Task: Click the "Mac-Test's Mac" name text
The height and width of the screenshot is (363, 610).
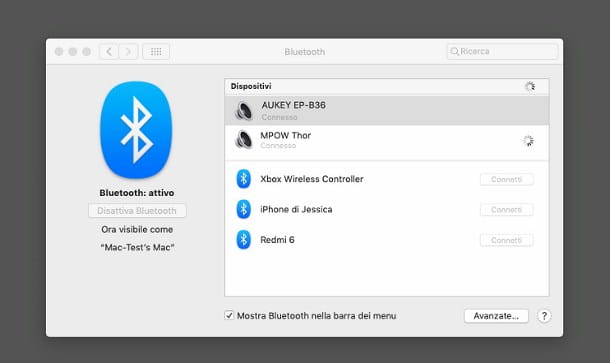Action: [x=137, y=247]
